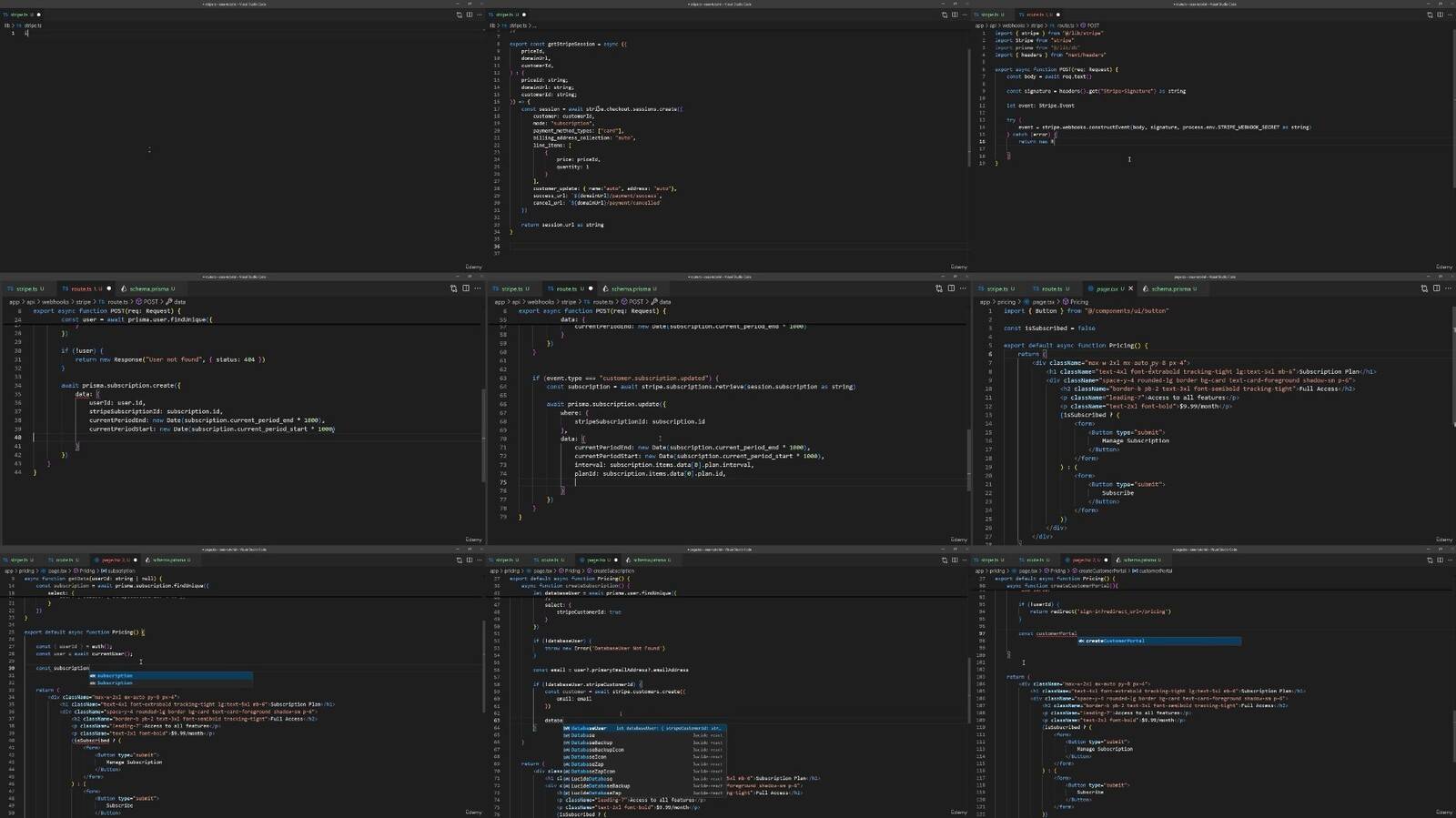Image resolution: width=1456 pixels, height=818 pixels.
Task: Open pricing folder breadcrumb in middle-right panel
Action: (x=1006, y=302)
